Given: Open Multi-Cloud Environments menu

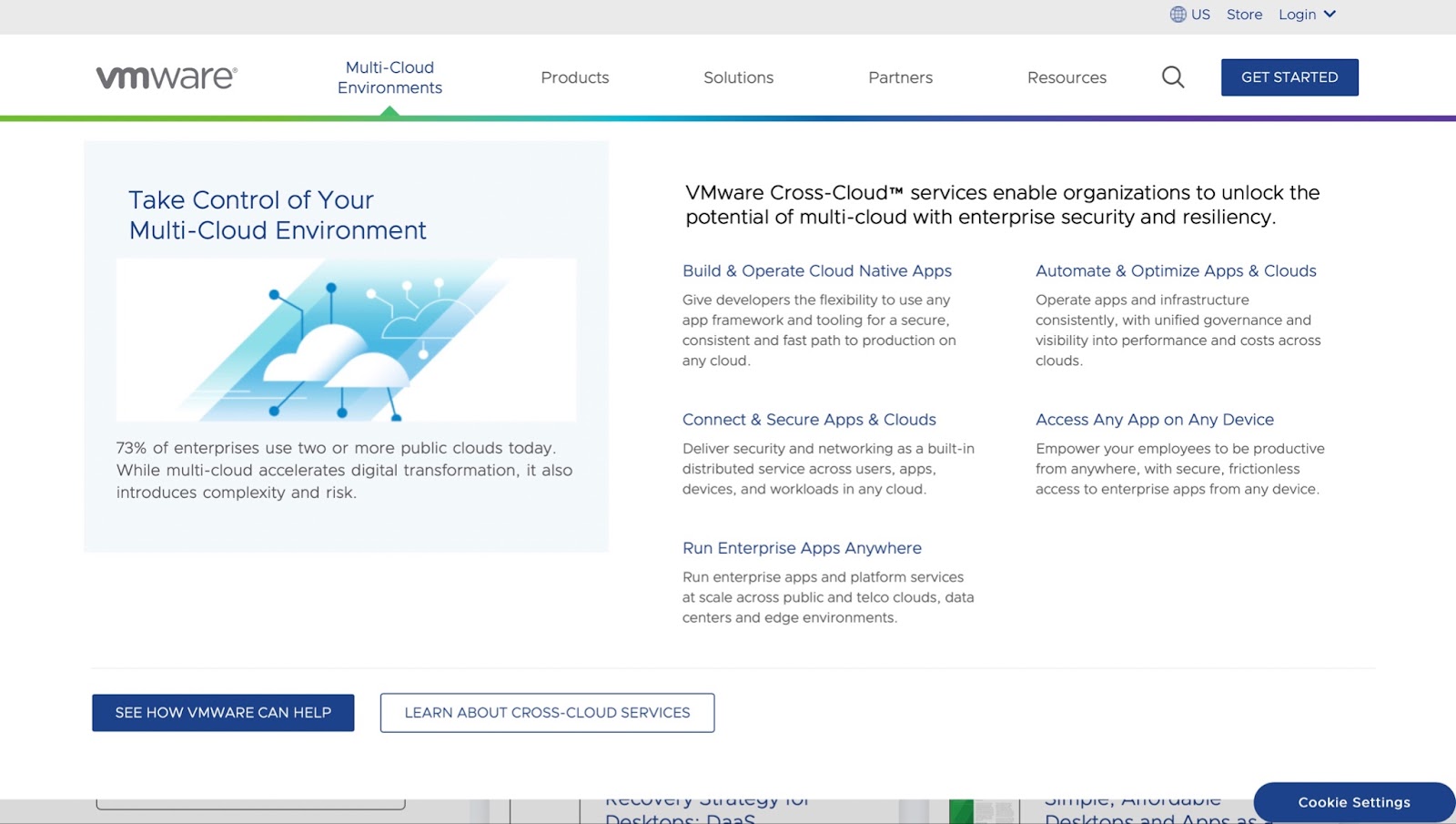Looking at the screenshot, I should [389, 77].
